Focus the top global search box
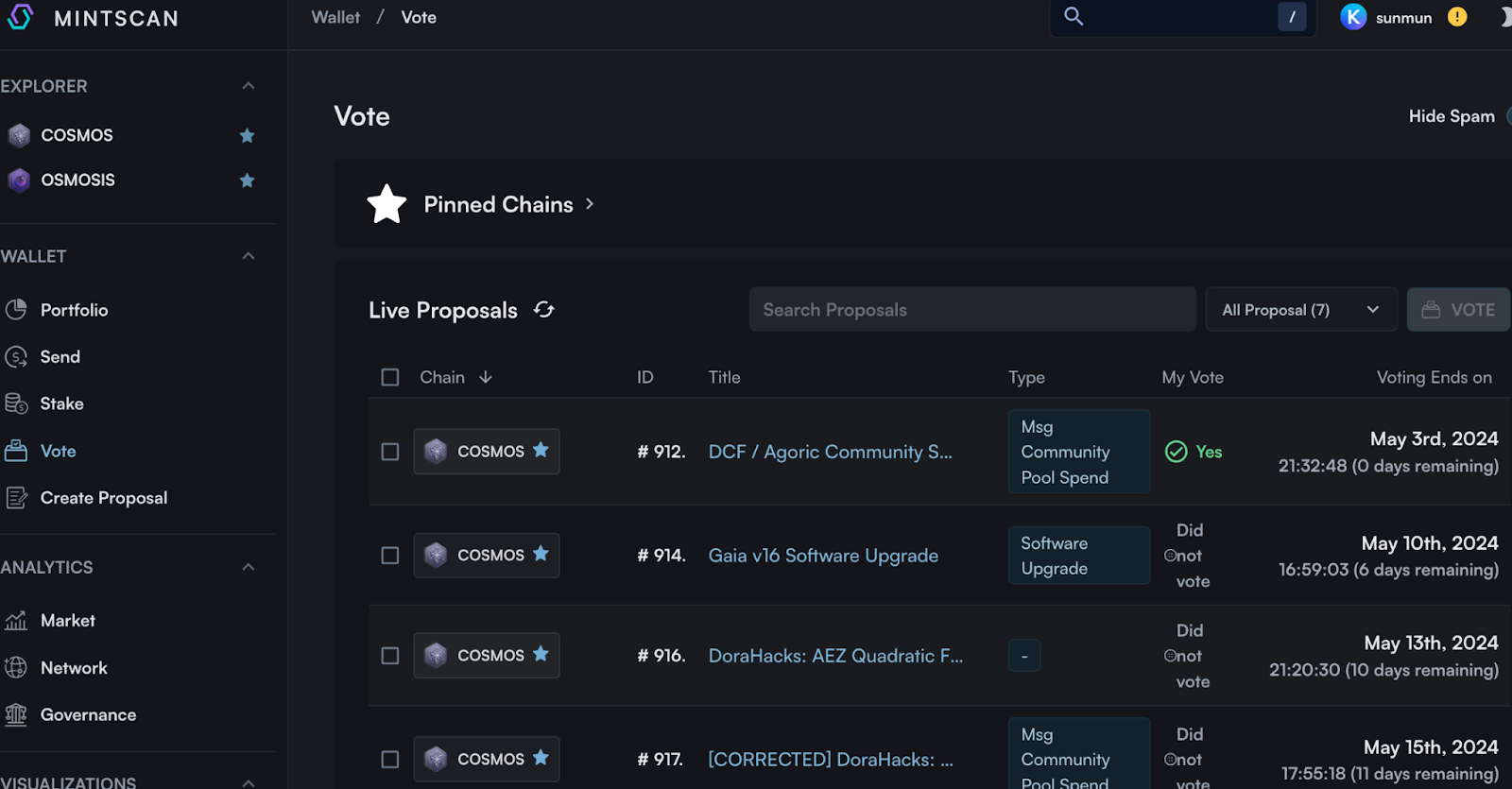Screen dimensions: 1512x789 [x=1181, y=17]
